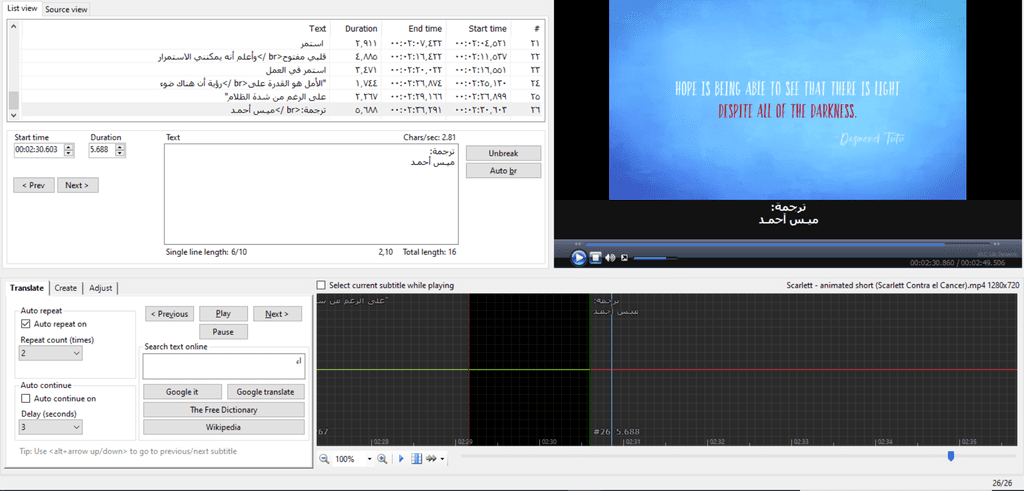
Task: Open the Translate tab
Action: click(27, 288)
